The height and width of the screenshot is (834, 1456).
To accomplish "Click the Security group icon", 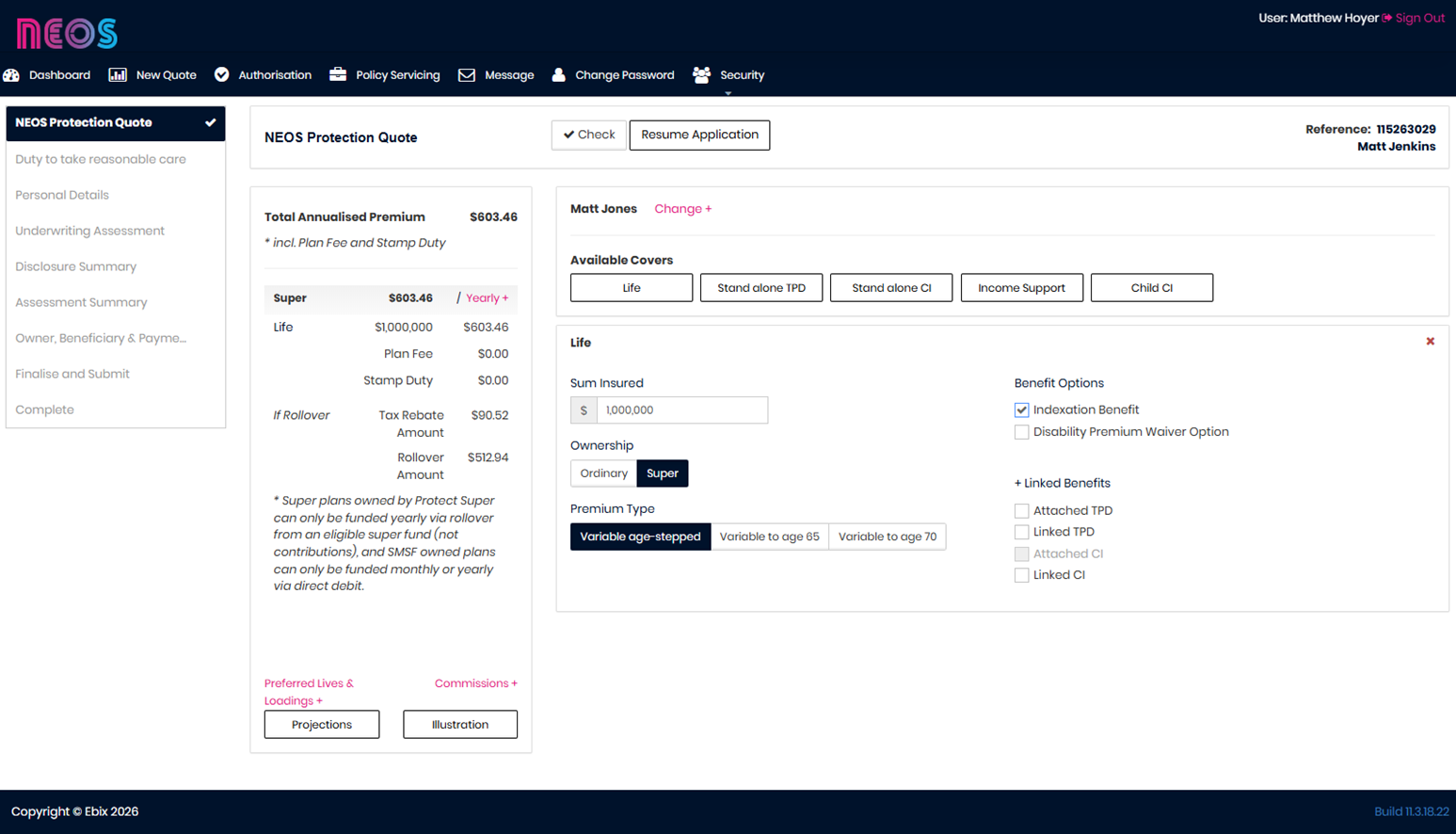I will tap(701, 75).
